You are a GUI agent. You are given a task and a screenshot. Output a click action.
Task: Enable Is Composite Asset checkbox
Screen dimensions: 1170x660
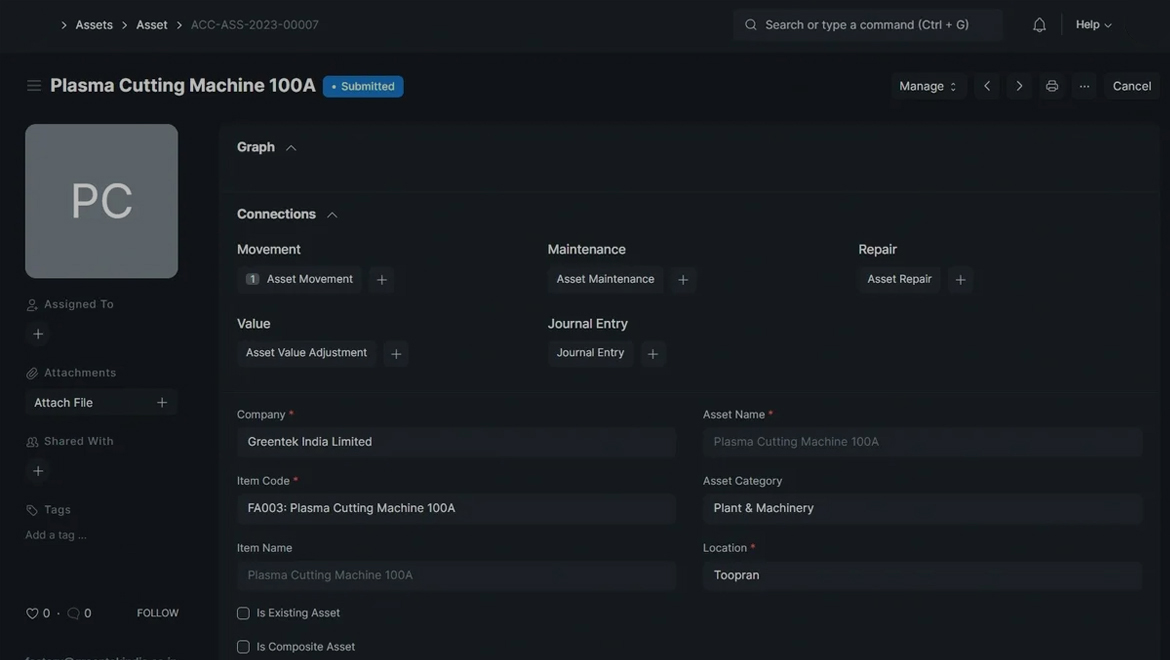point(243,647)
